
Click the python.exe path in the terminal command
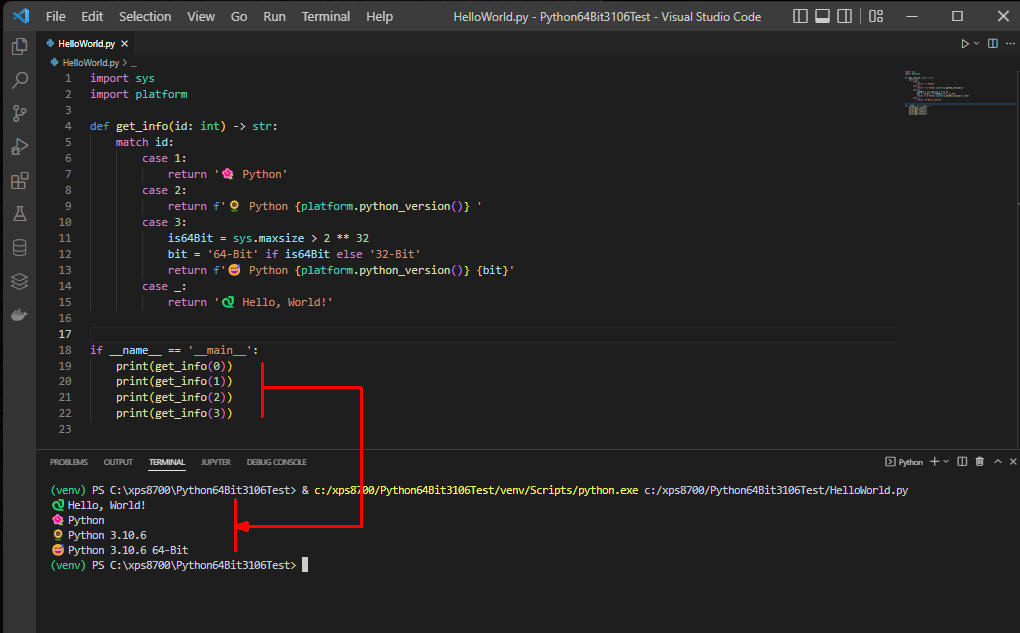click(x=476, y=490)
